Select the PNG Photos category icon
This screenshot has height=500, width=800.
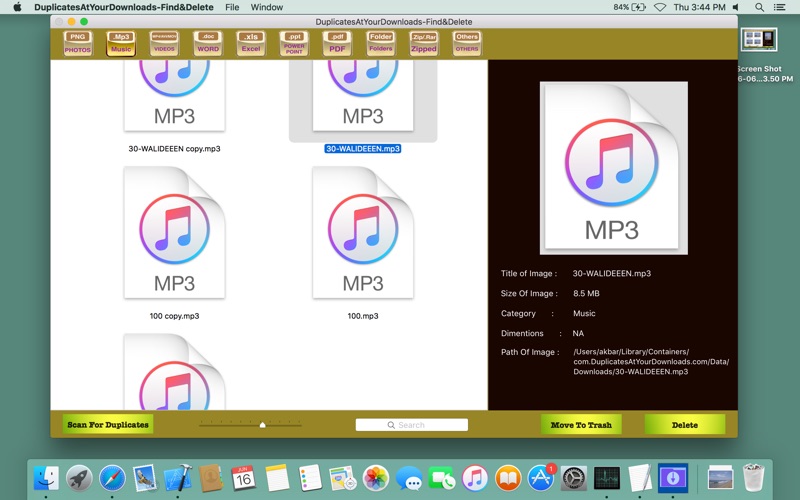78,43
